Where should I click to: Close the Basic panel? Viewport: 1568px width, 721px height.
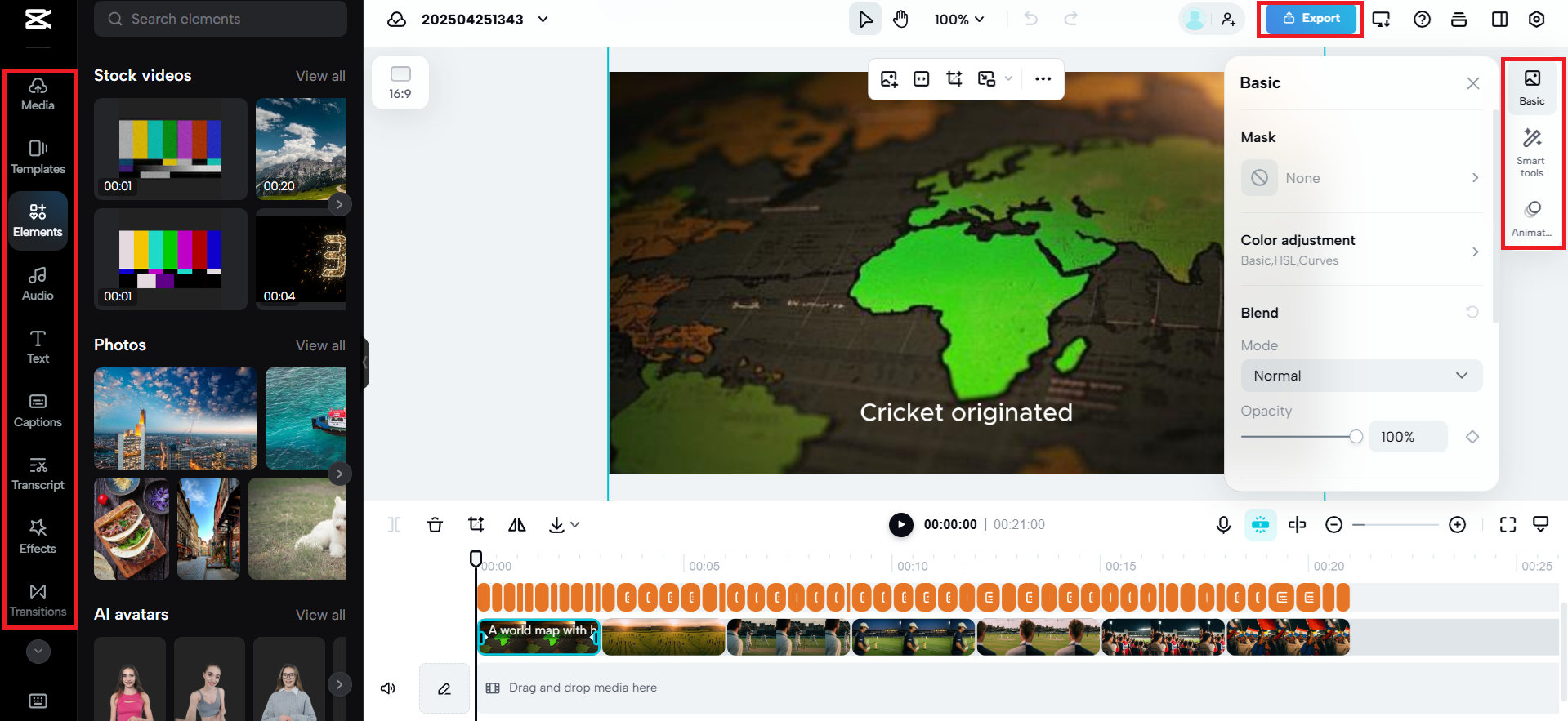pyautogui.click(x=1472, y=83)
